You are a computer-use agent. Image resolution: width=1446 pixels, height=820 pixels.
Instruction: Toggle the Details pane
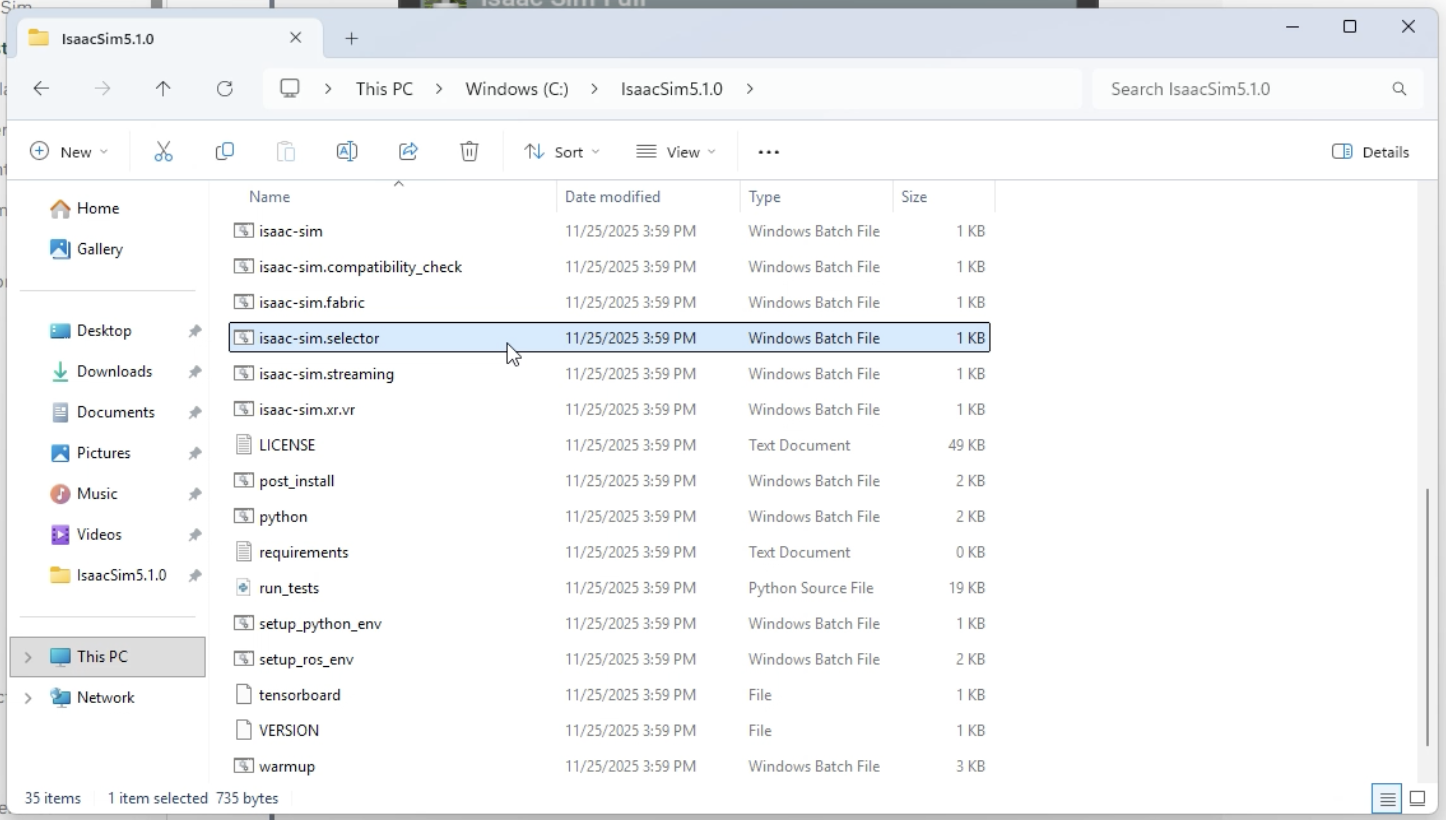1371,151
